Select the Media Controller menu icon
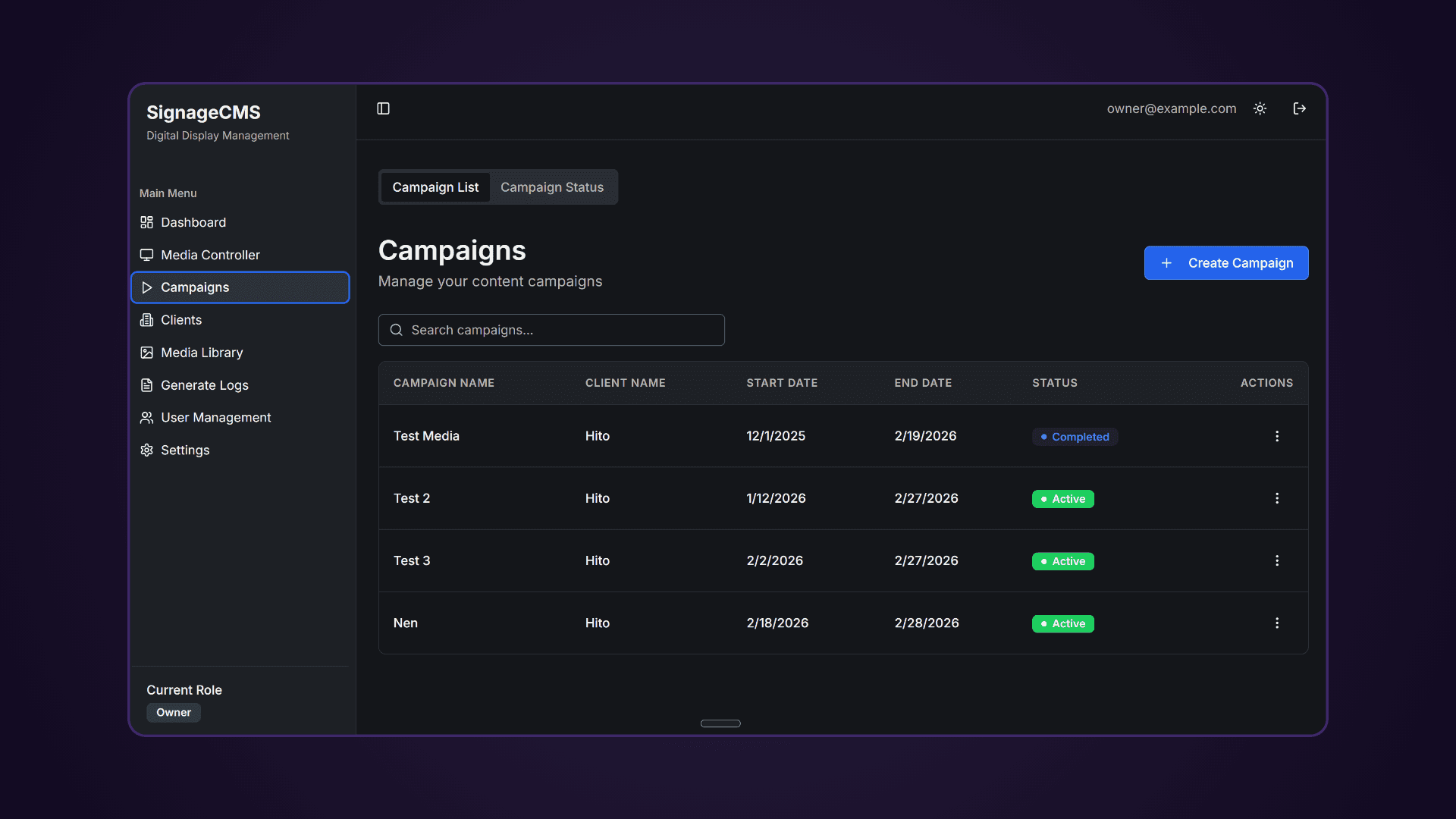The image size is (1456, 819). click(146, 255)
